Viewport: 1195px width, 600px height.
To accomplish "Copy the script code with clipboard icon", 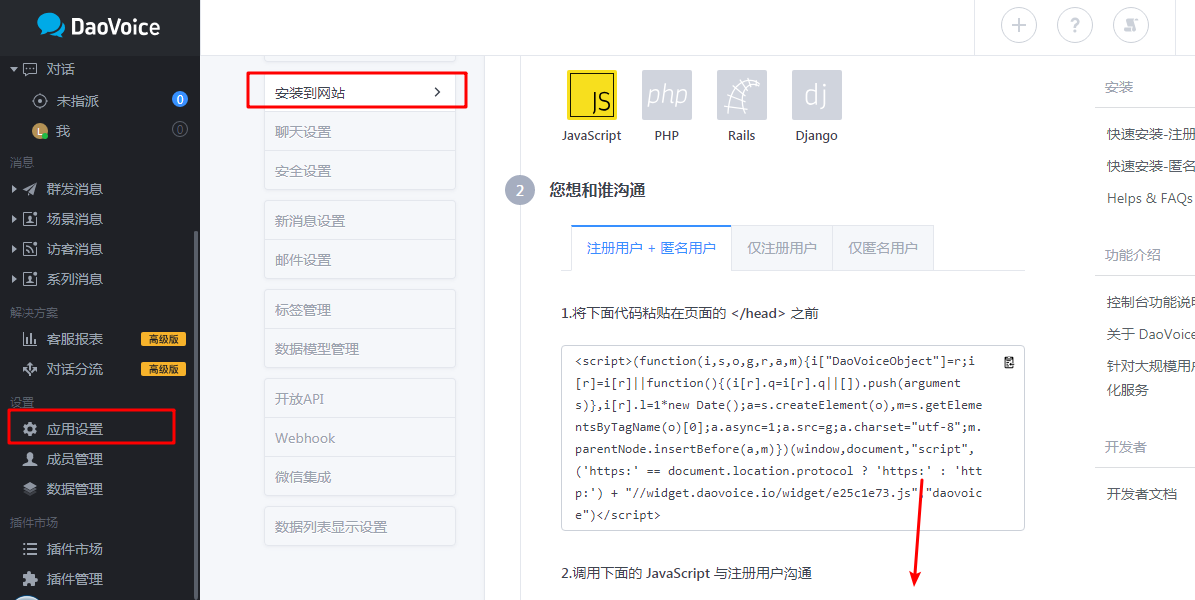I will 1009,363.
